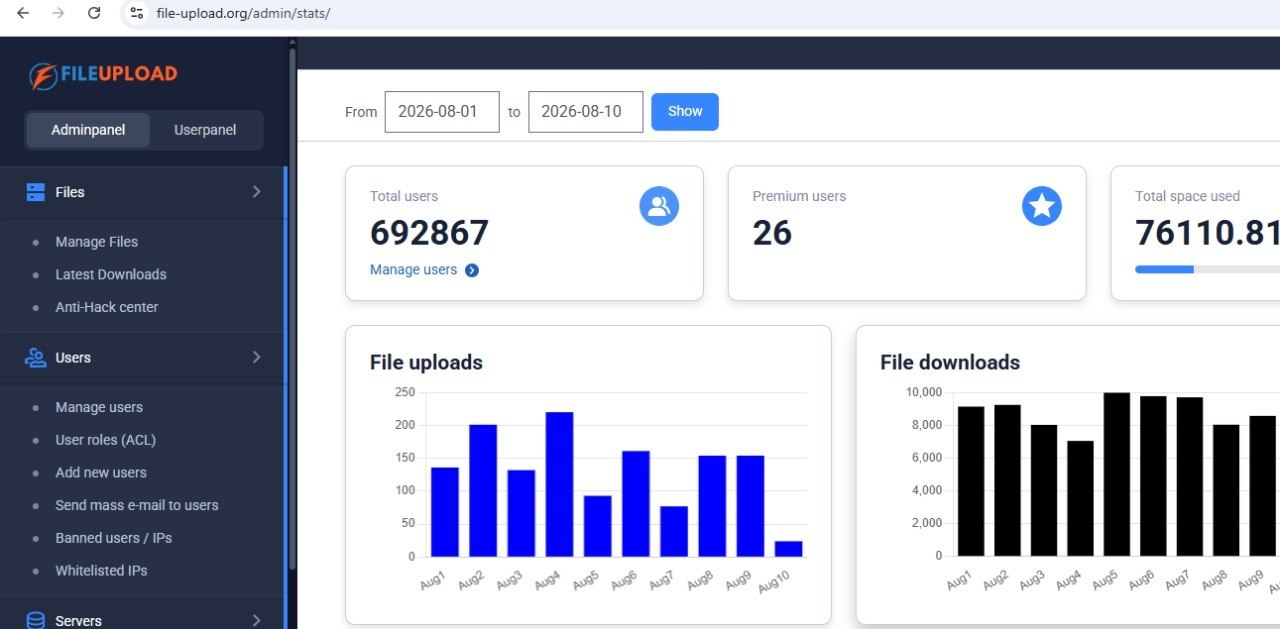
Task: Open Anti-Hack center
Action: coord(107,307)
